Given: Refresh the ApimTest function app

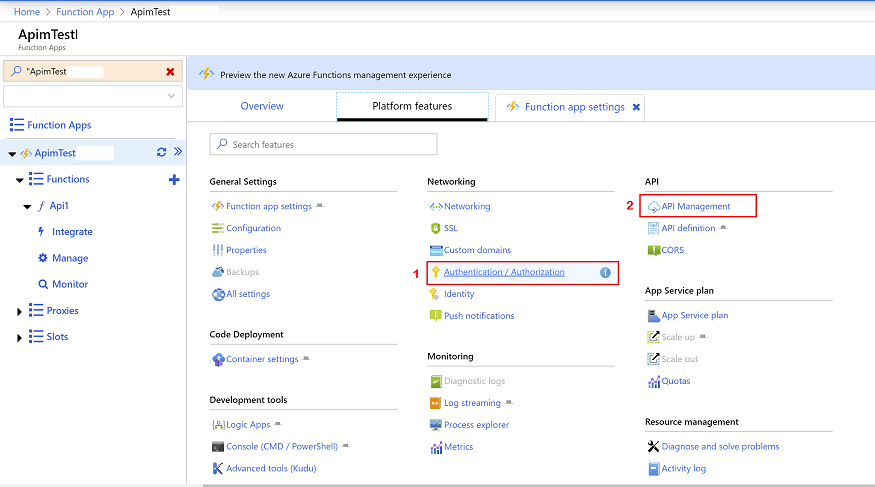Looking at the screenshot, I should point(161,152).
